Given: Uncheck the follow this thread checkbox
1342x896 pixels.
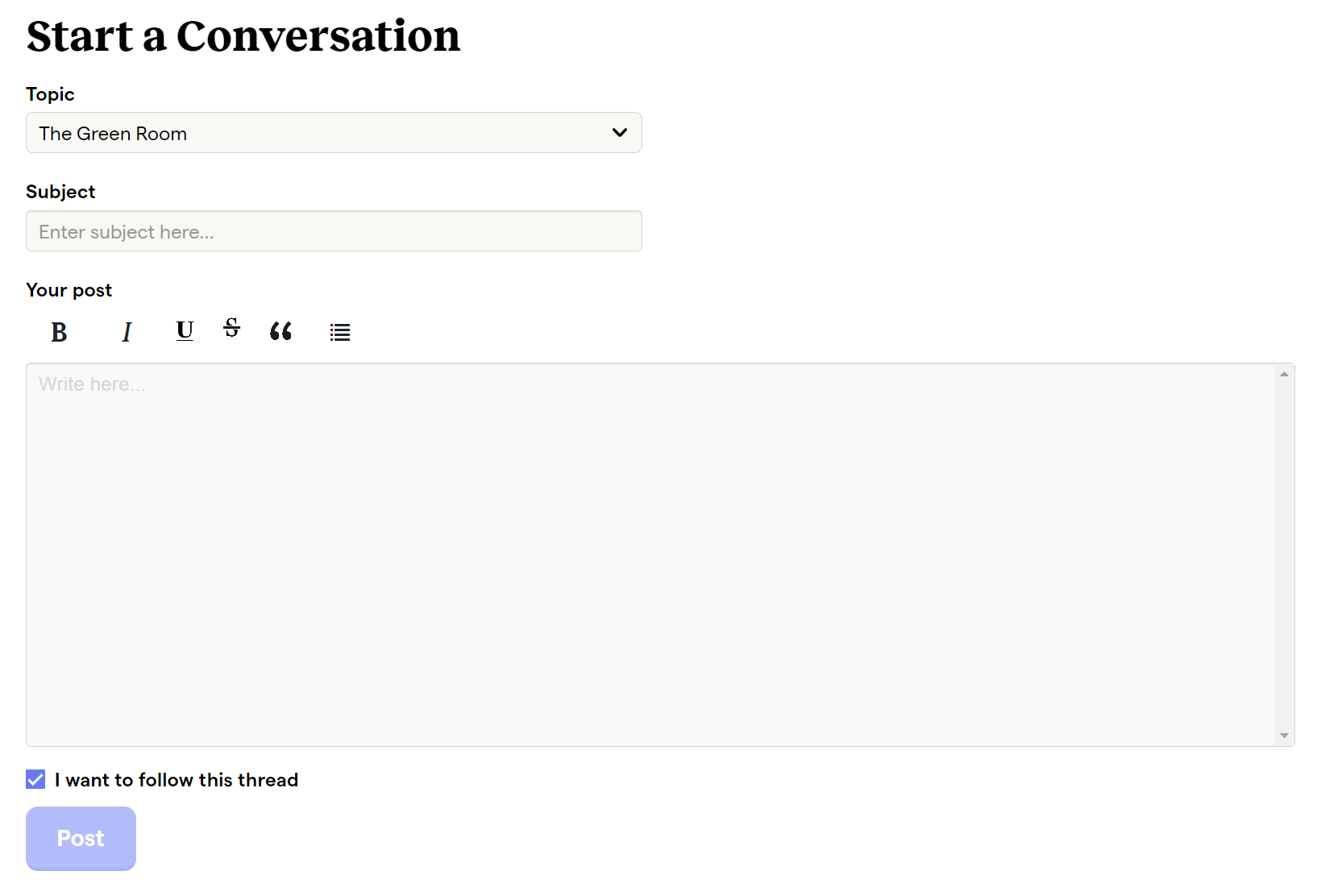Looking at the screenshot, I should [x=35, y=779].
